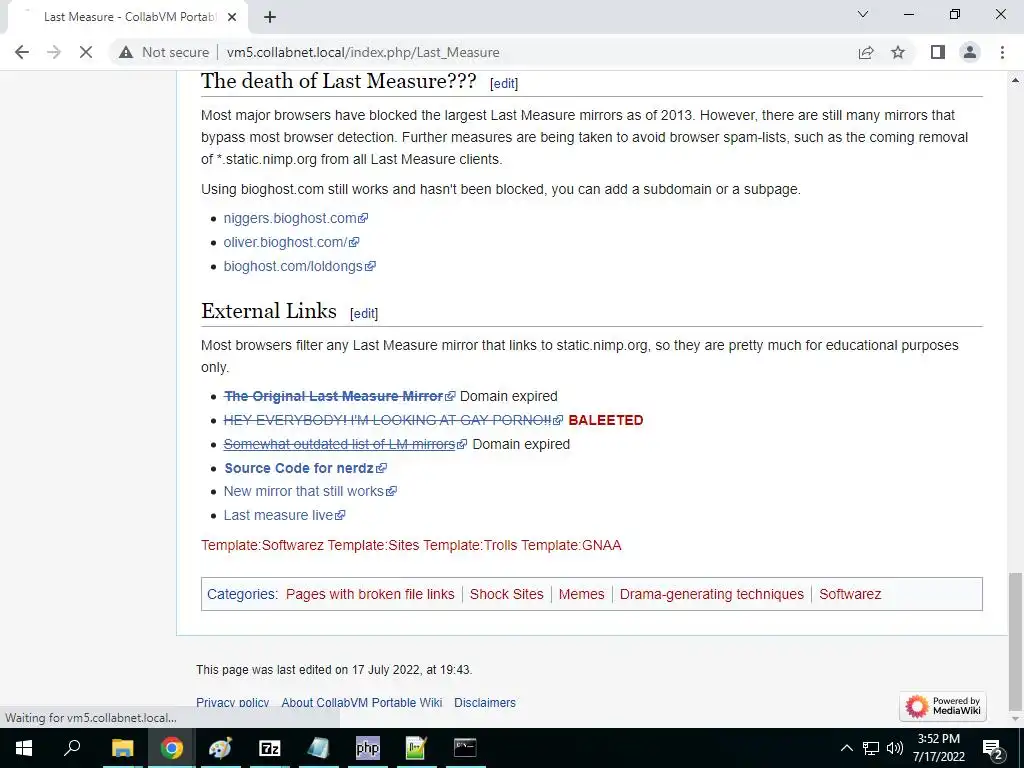Click the scrollbar up arrow
The width and height of the screenshot is (1024, 768).
point(1015,80)
